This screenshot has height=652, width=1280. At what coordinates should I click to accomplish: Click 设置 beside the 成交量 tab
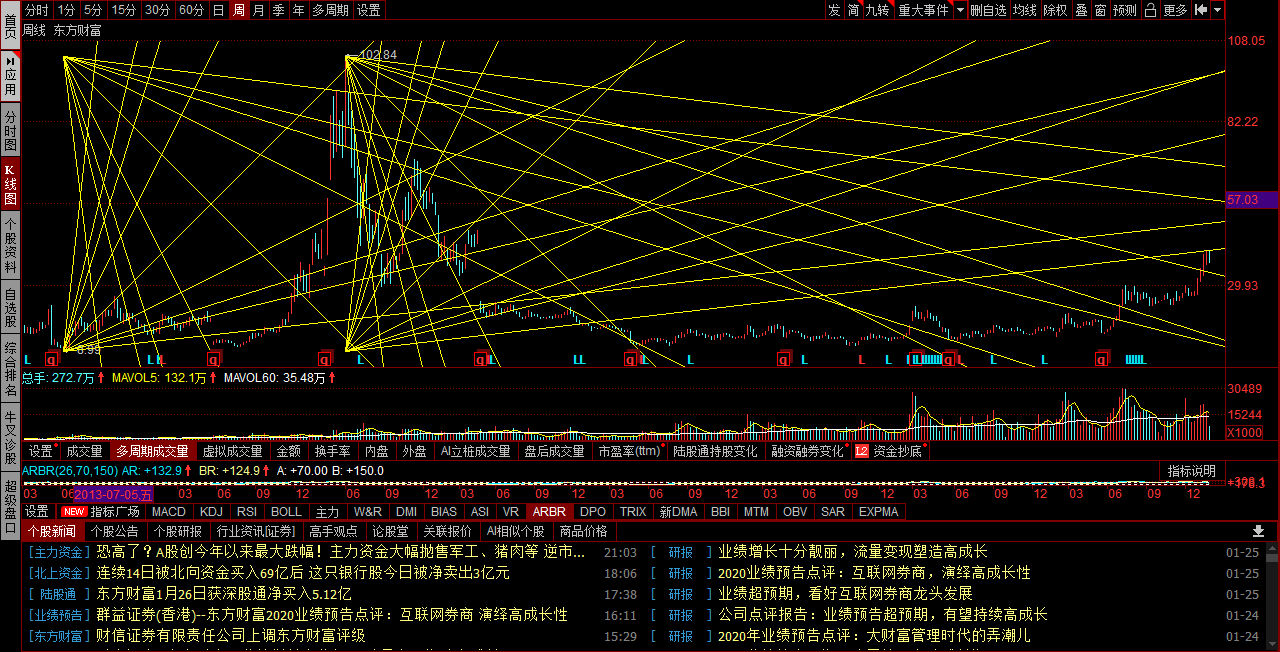click(40, 451)
